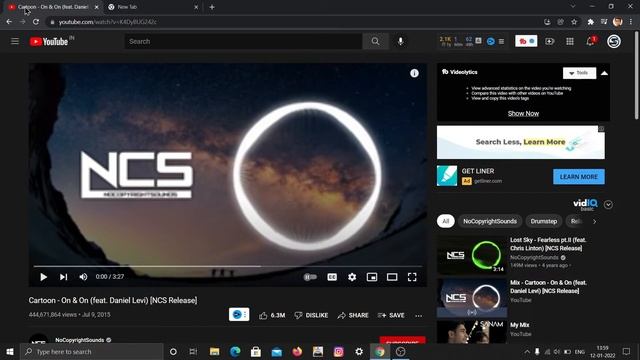
Task: Reload the page
Action: (36, 22)
